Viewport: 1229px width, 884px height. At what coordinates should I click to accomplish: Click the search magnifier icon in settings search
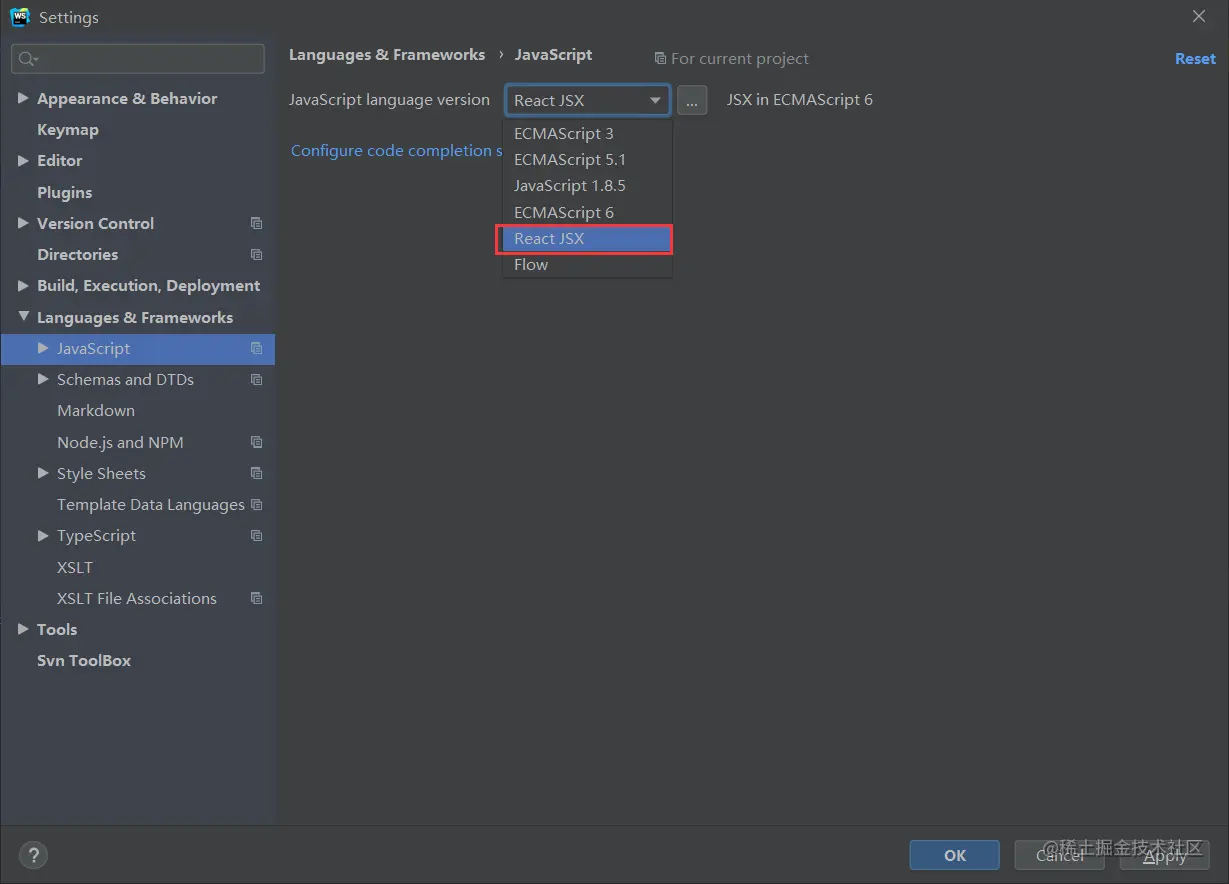(x=27, y=59)
